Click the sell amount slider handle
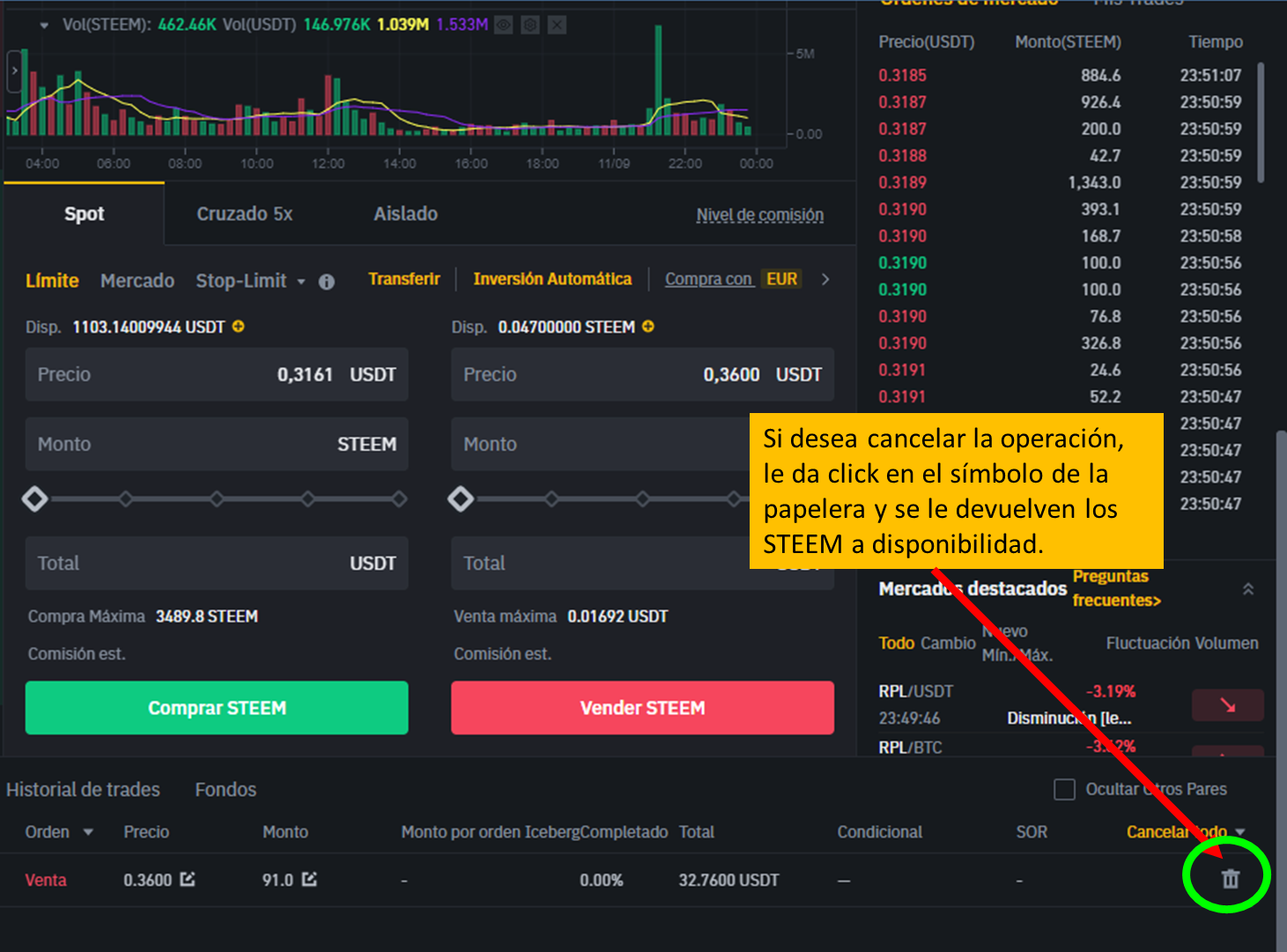The image size is (1287, 952). point(461,499)
